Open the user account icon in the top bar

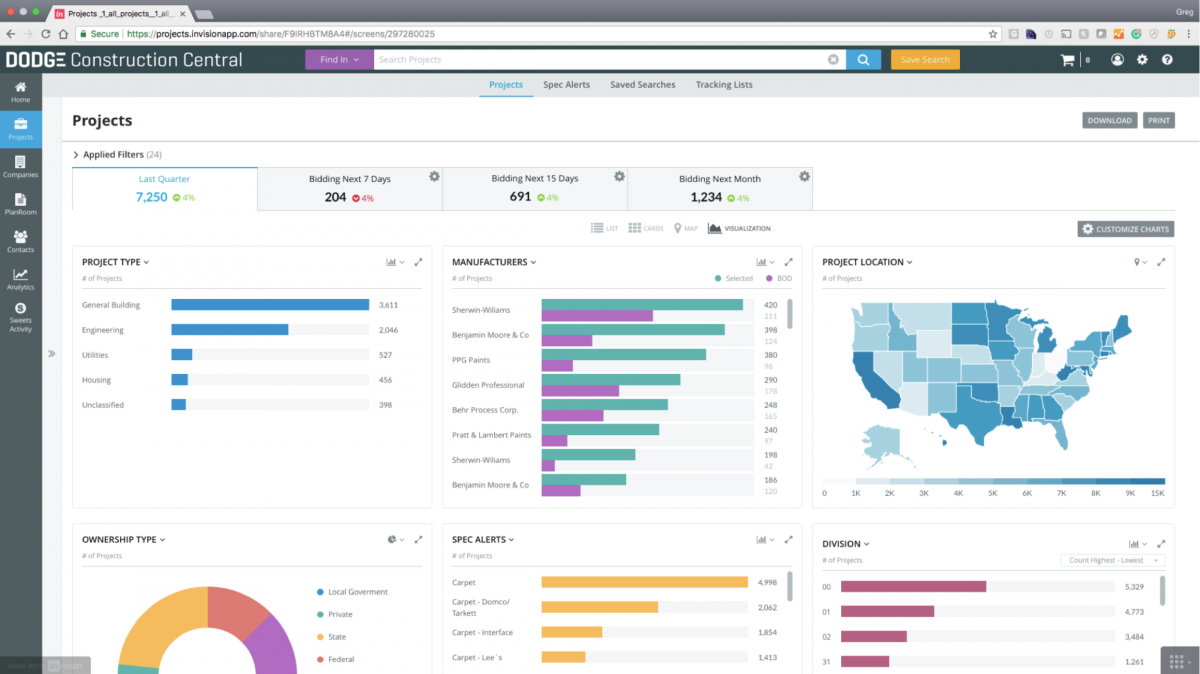(x=1117, y=59)
